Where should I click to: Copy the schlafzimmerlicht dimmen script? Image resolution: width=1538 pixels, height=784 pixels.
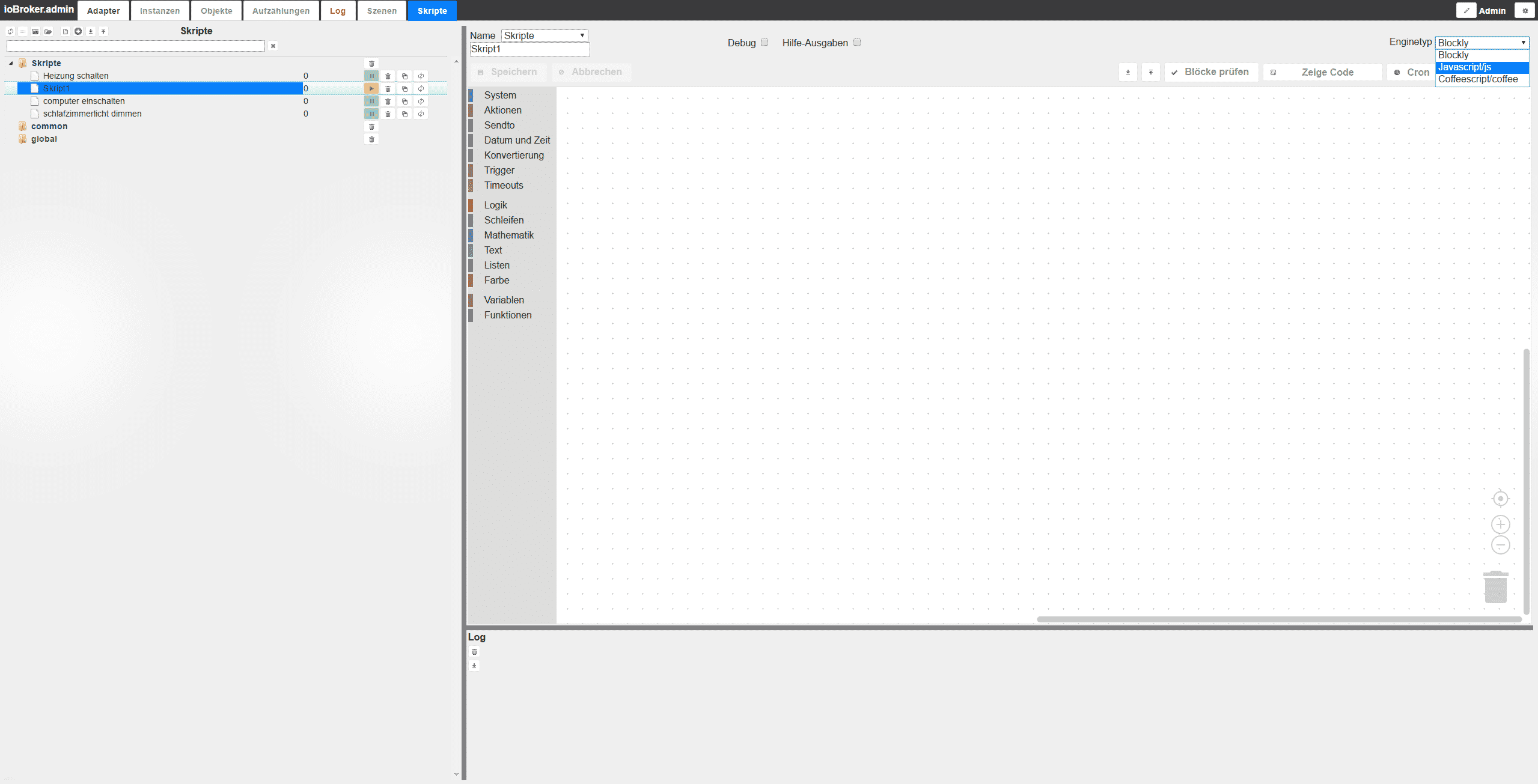point(404,114)
